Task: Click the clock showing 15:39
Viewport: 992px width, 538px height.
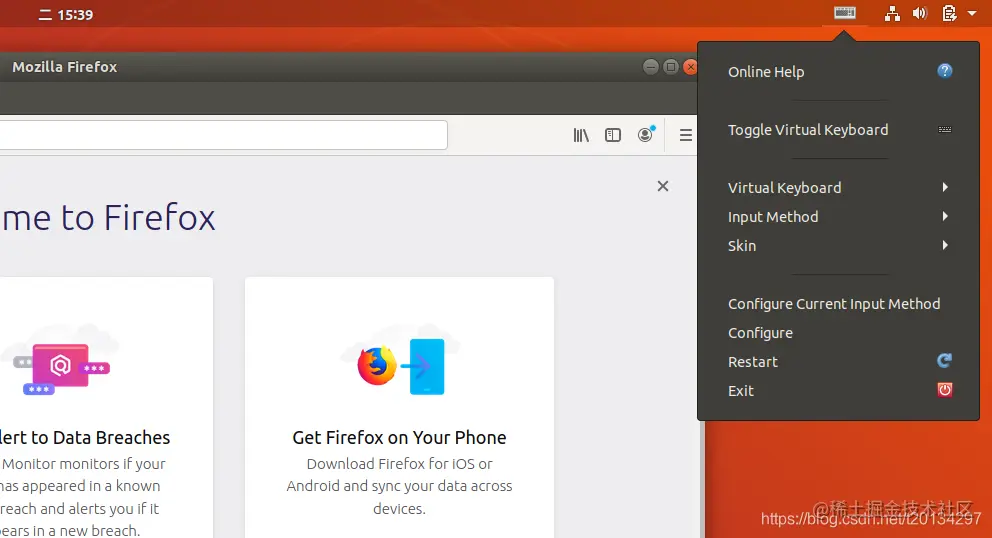Action: (75, 15)
